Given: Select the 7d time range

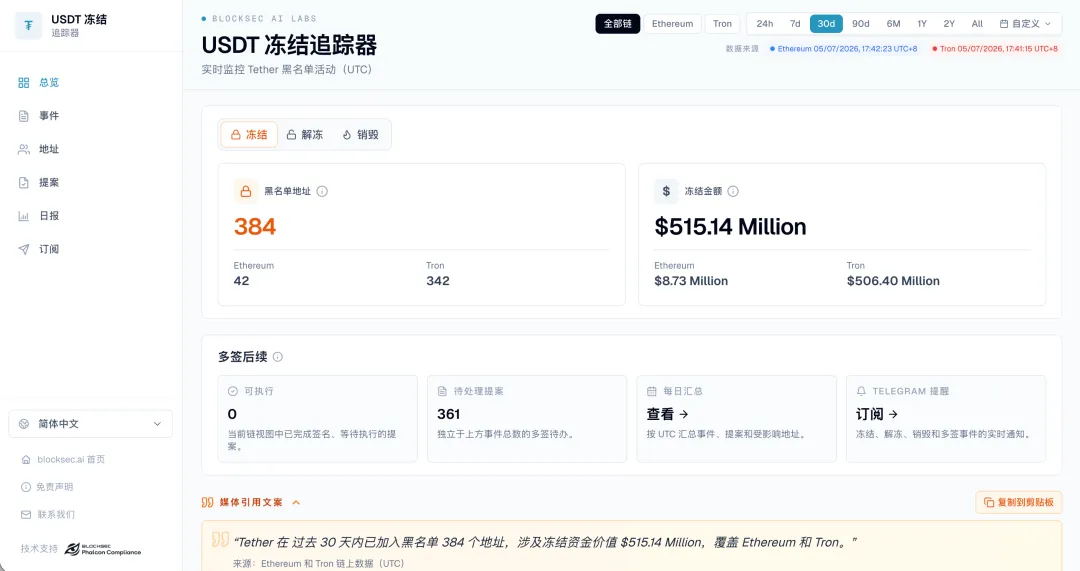Looking at the screenshot, I should tap(795, 23).
